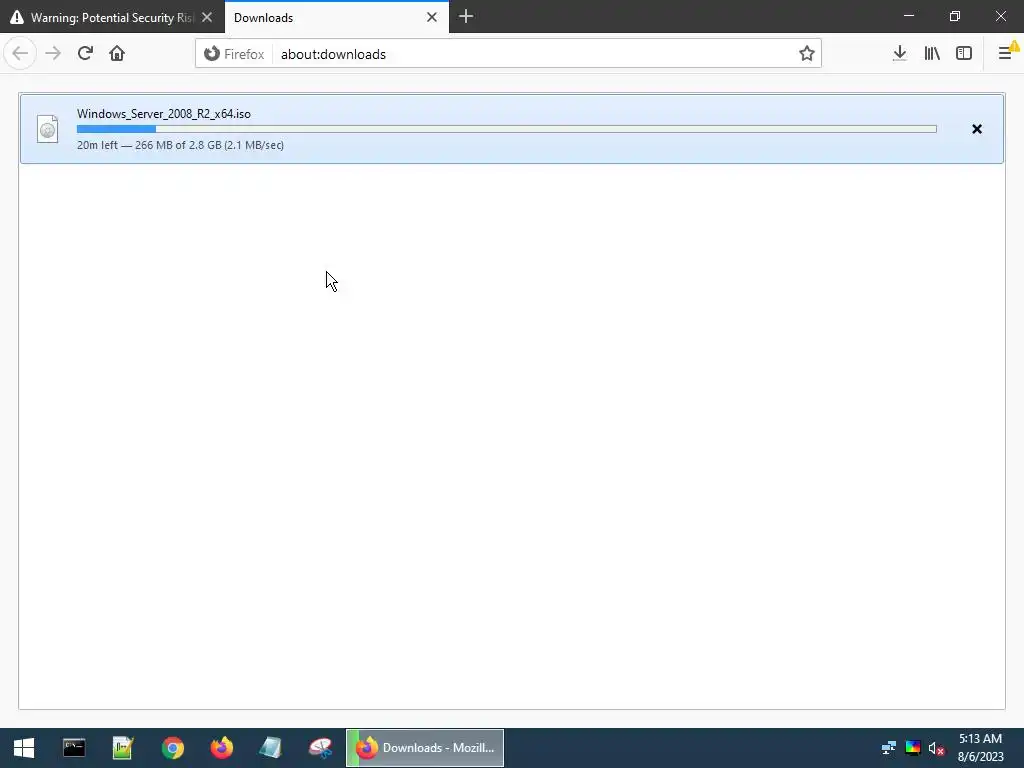Open the muted volume tray icon
This screenshot has height=768, width=1024.
click(x=936, y=748)
